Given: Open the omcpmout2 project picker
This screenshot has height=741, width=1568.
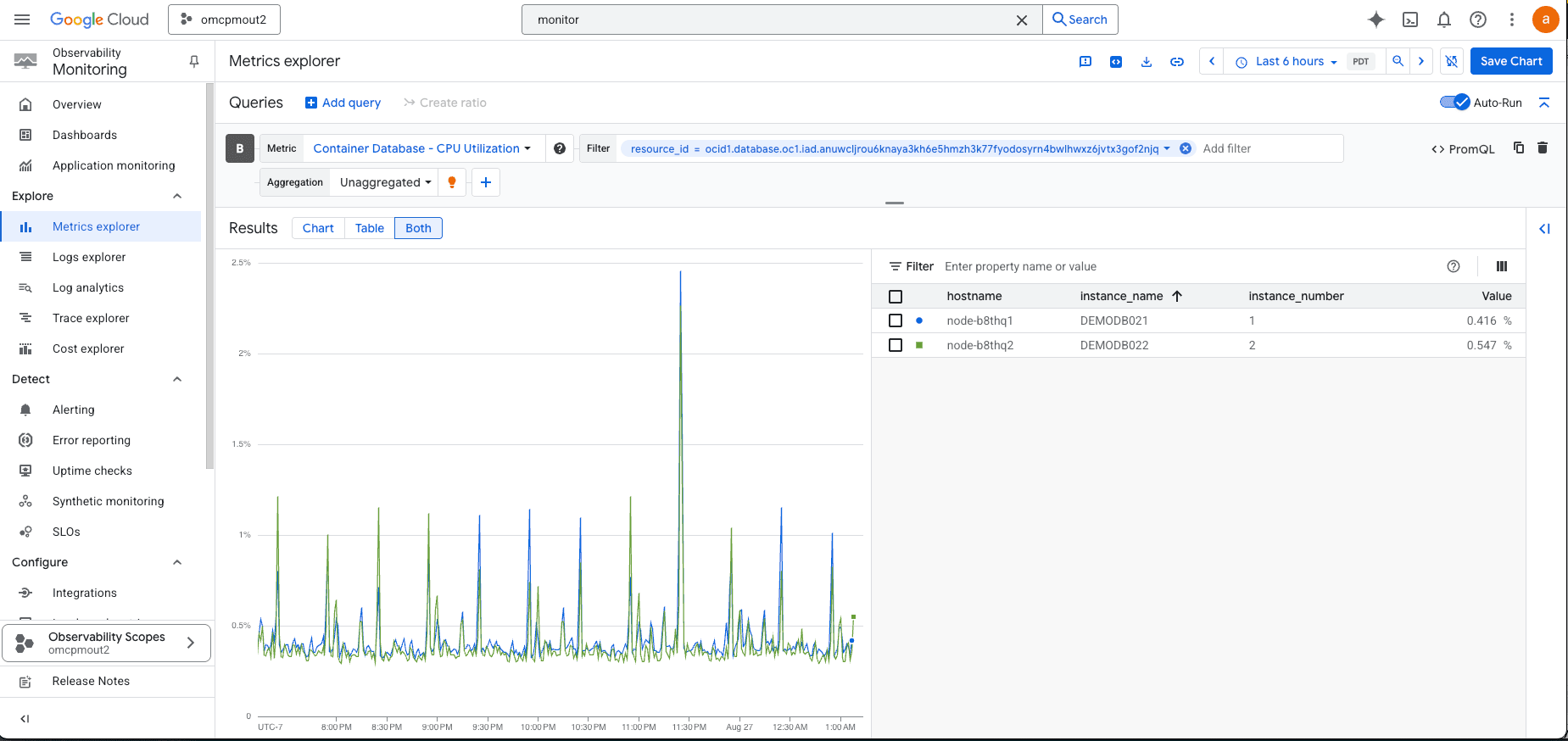Looking at the screenshot, I should [224, 19].
